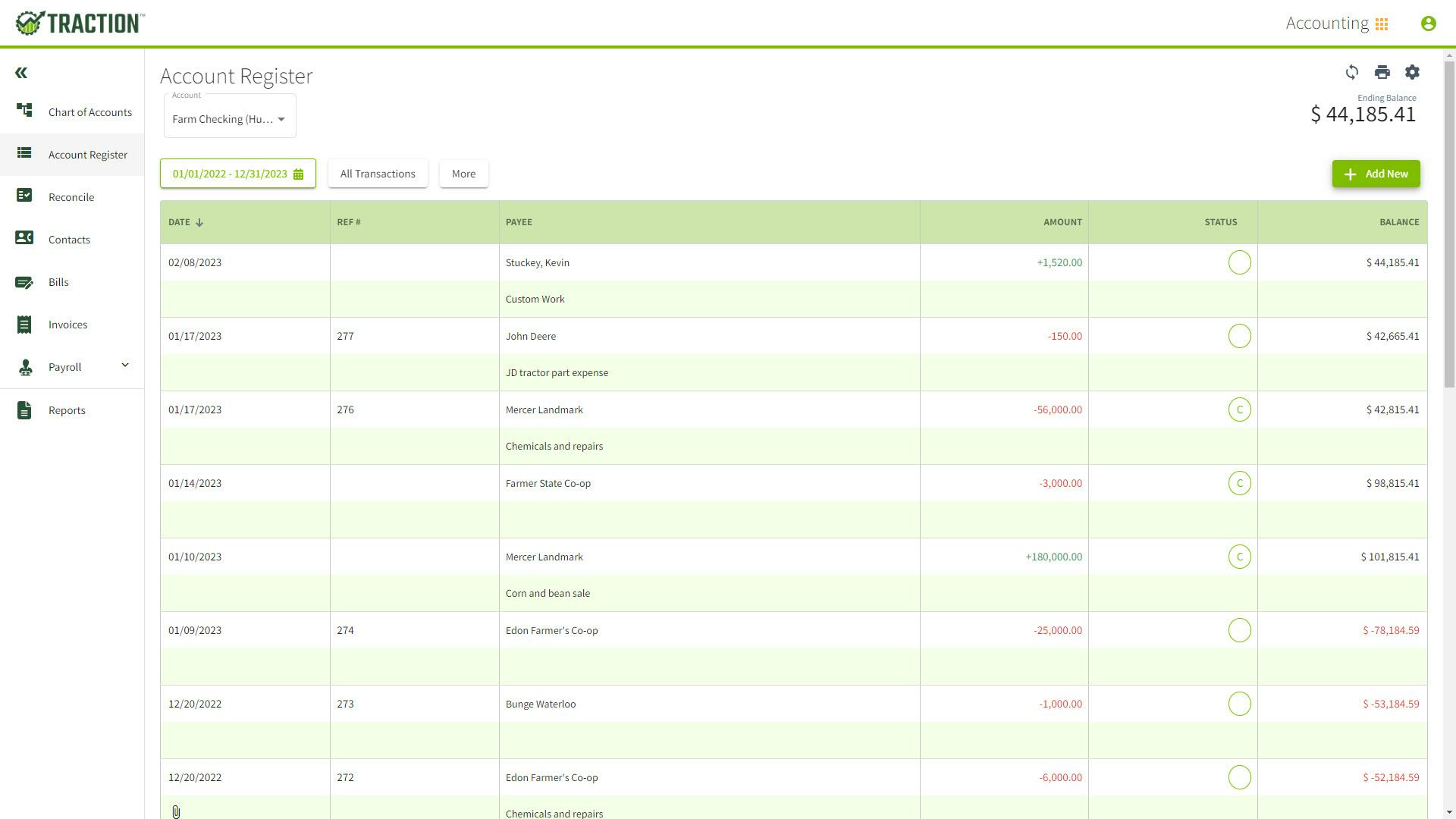The image size is (1456, 819).
Task: Toggle status circle for Edon Farmer's Co-op 274
Action: [x=1239, y=630]
